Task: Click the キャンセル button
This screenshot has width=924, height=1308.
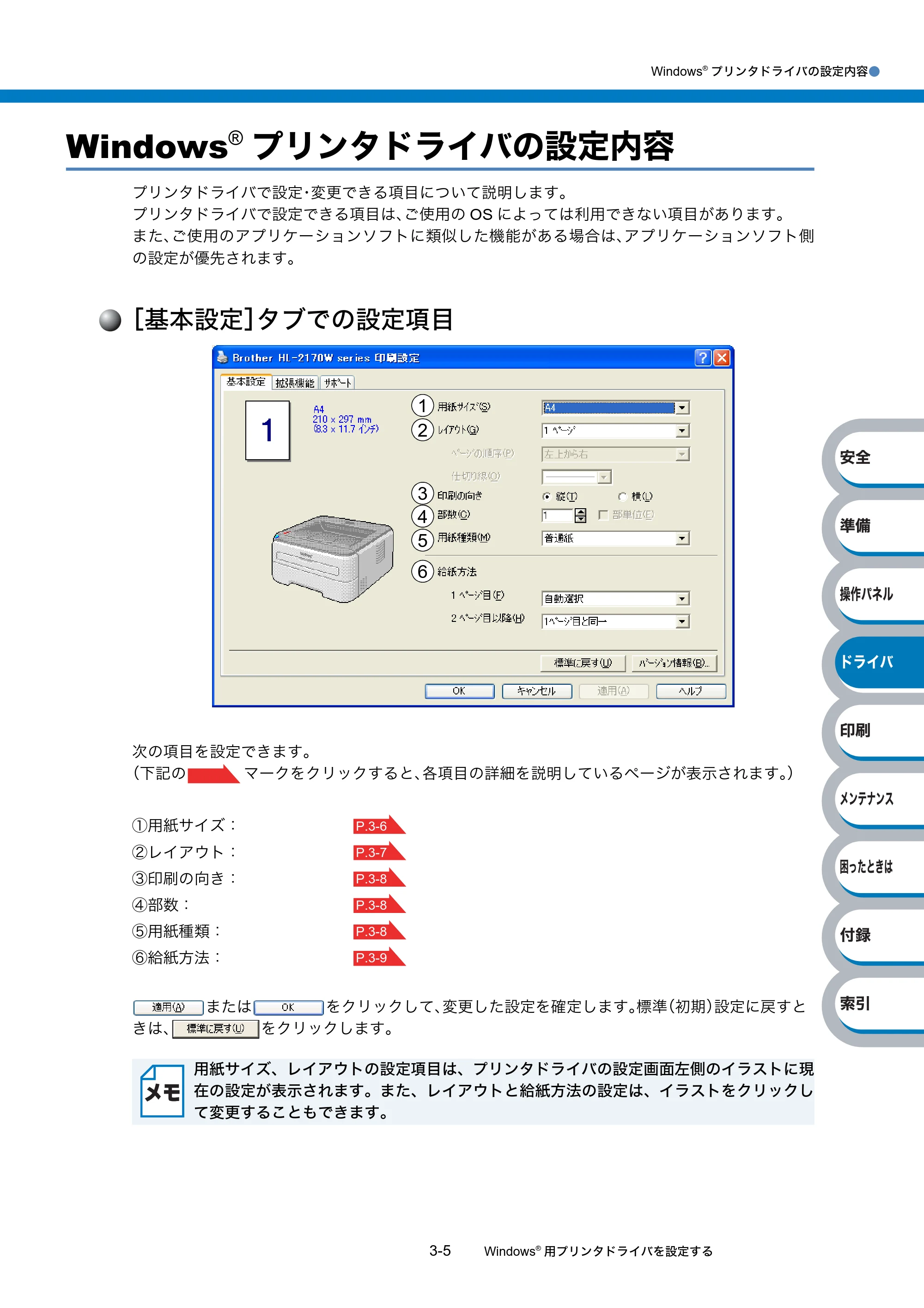Action: pyautogui.click(x=537, y=691)
